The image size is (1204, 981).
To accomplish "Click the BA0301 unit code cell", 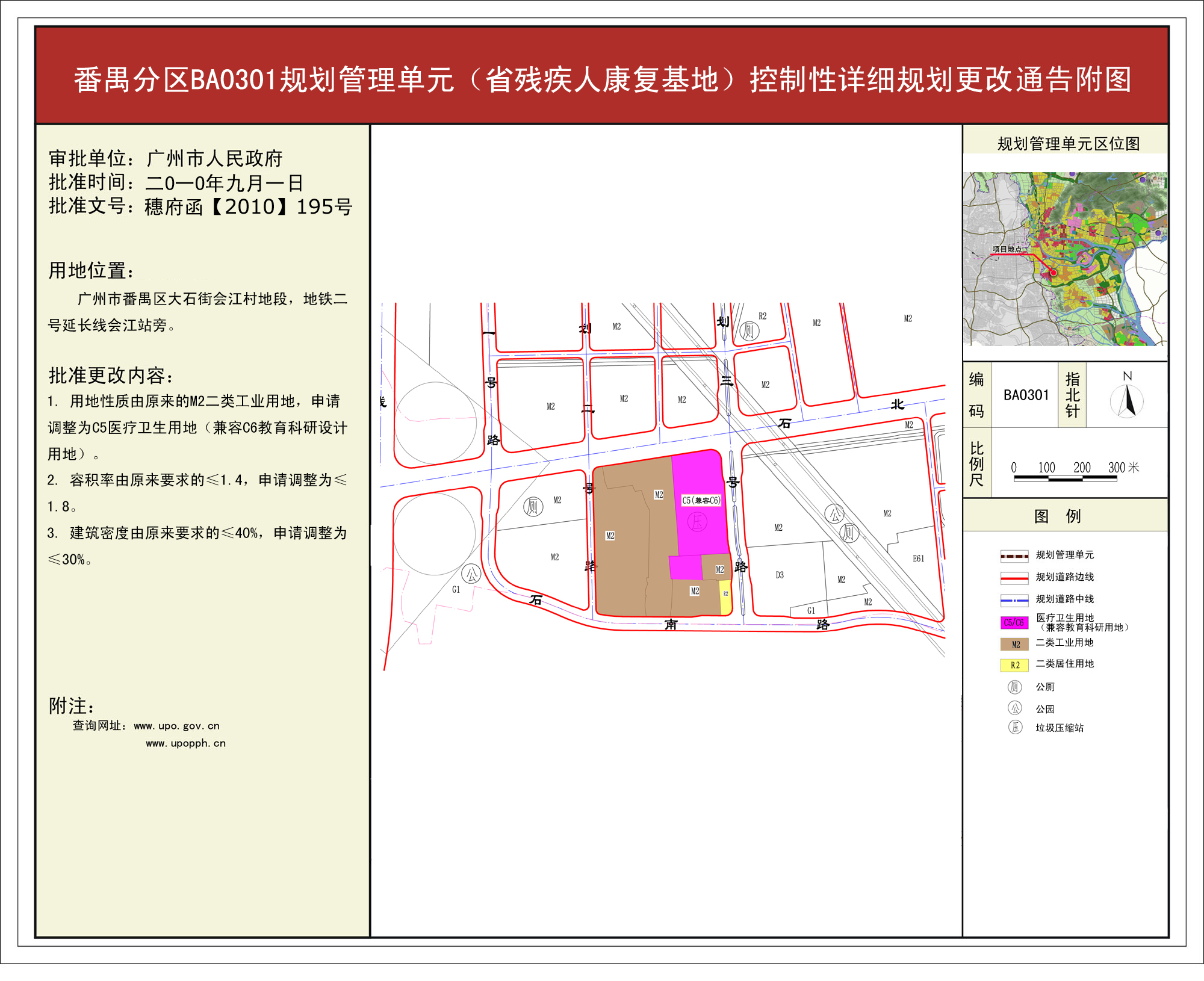I will (1026, 395).
